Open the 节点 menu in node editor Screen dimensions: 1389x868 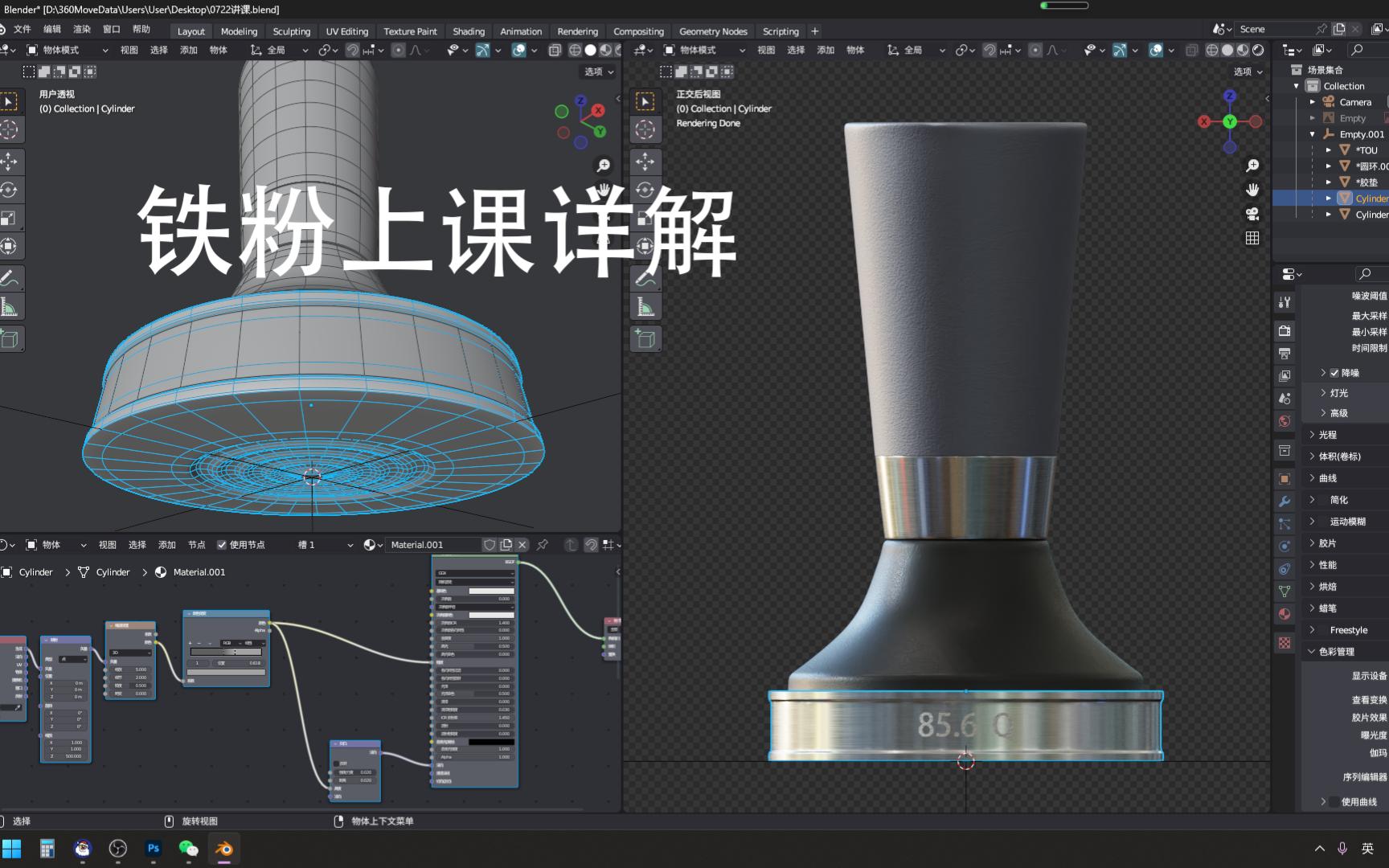pos(197,545)
